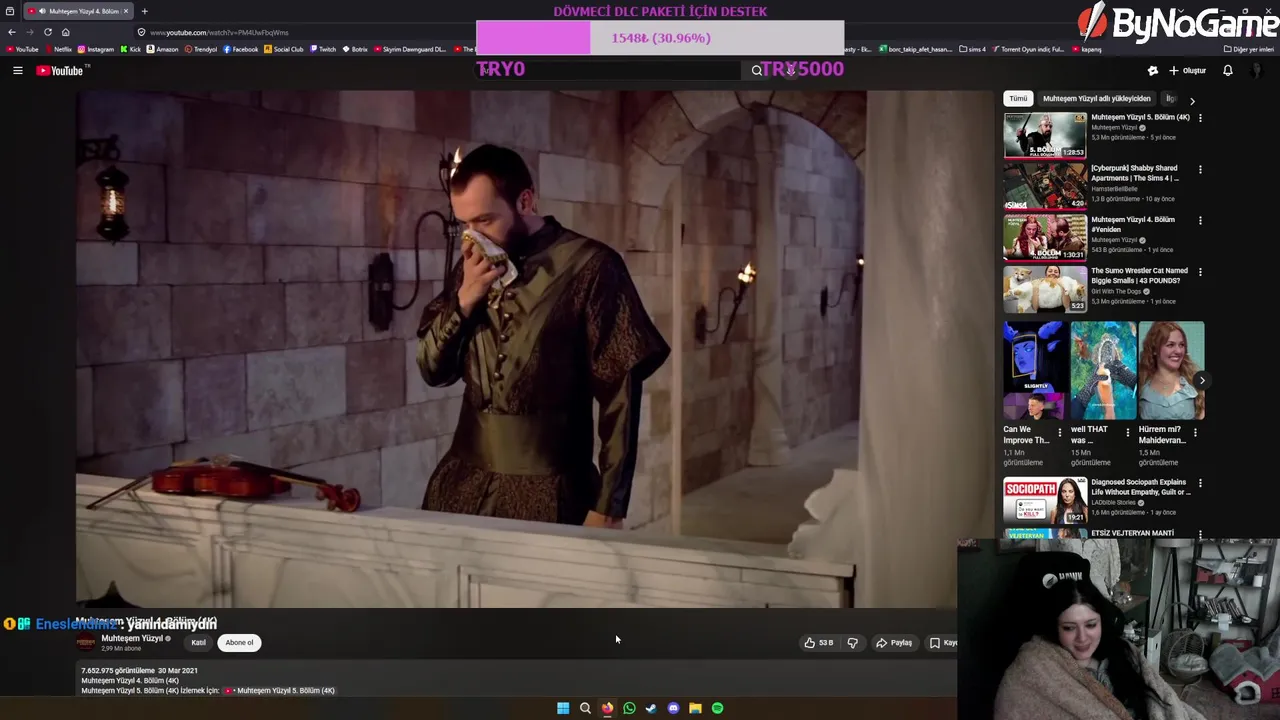
Task: Open Spotify from the taskbar
Action: (x=717, y=708)
